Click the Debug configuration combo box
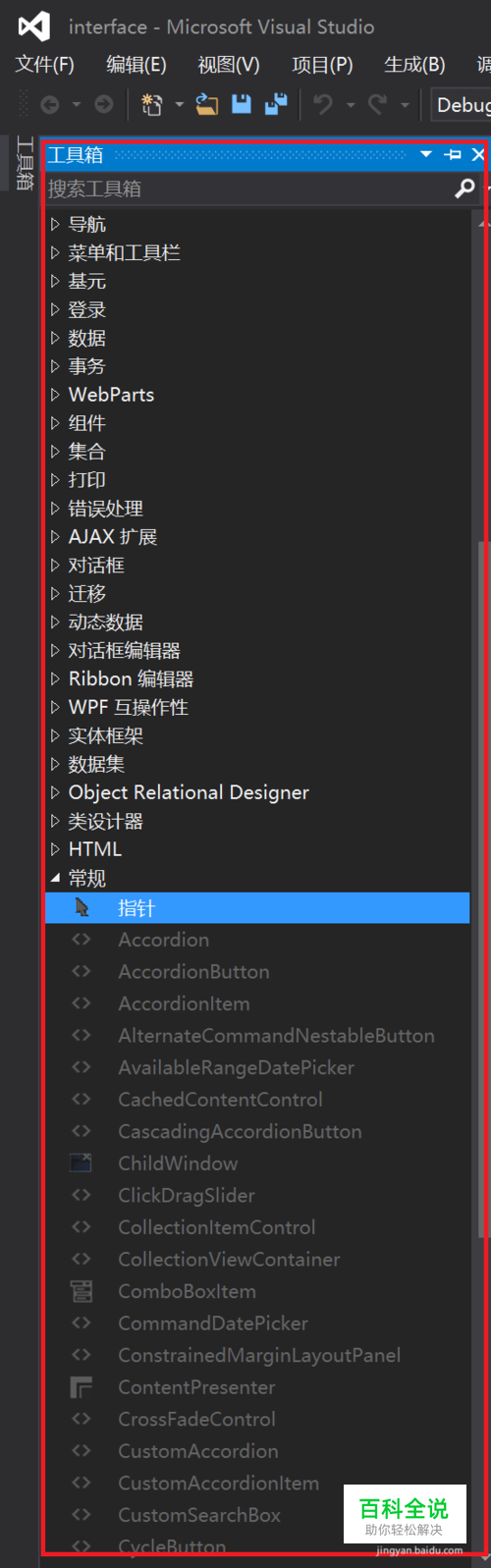This screenshot has height=1568, width=491. pos(461,104)
